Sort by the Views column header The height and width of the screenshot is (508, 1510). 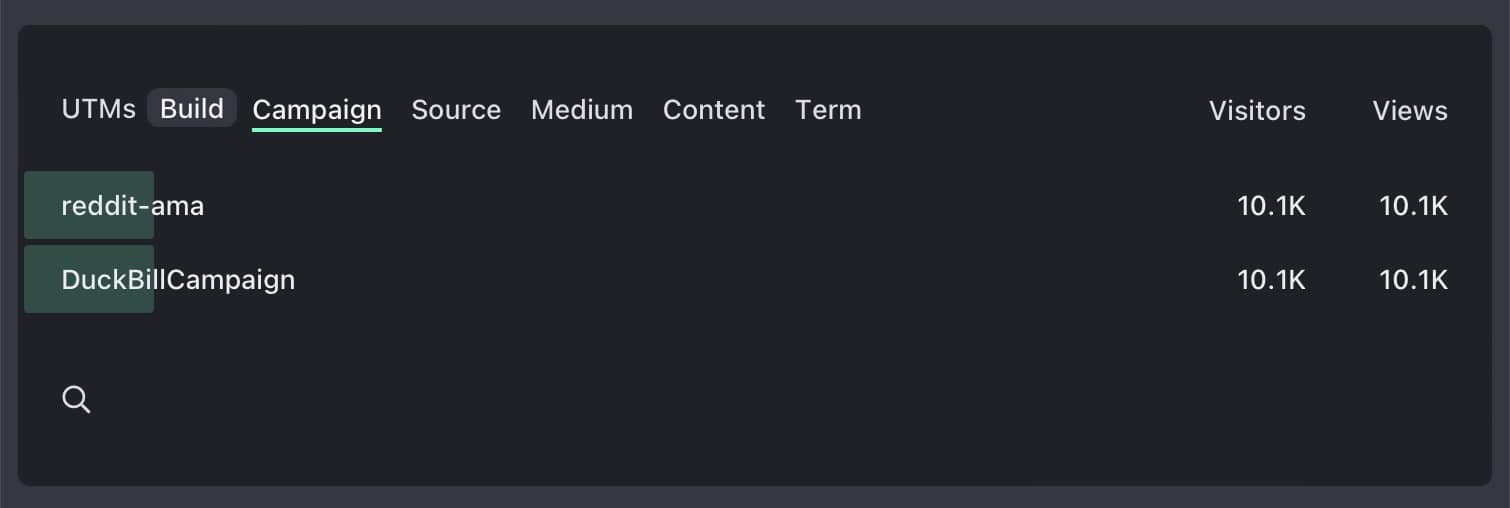(x=1409, y=110)
